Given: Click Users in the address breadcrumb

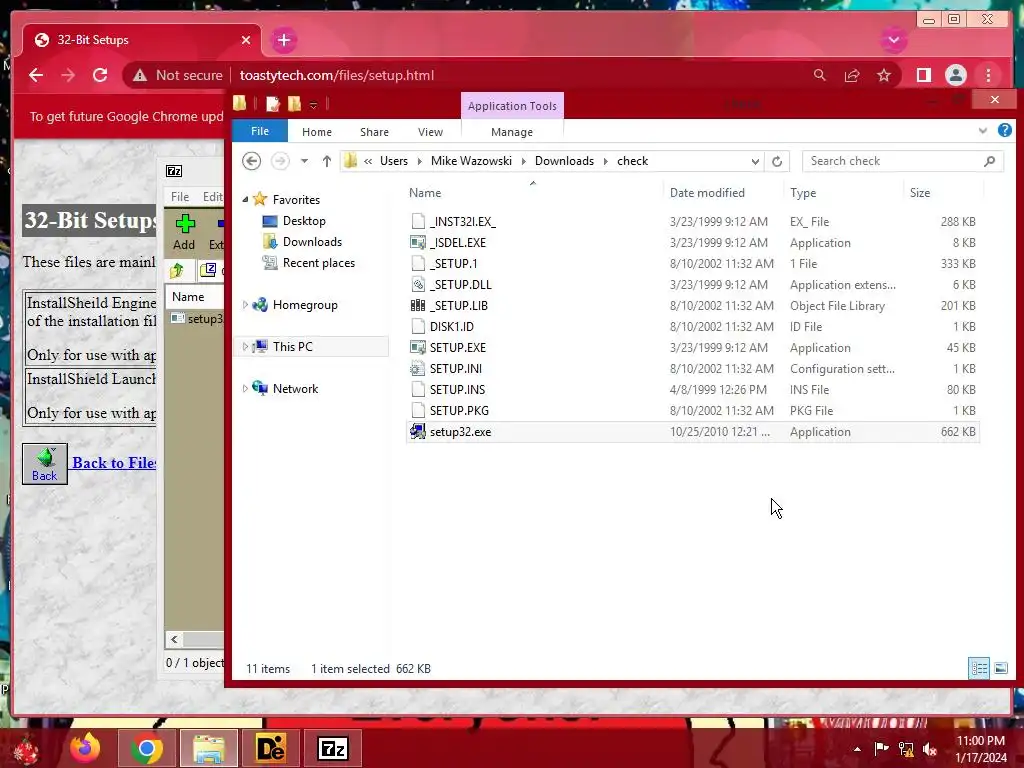Looking at the screenshot, I should (x=394, y=161).
